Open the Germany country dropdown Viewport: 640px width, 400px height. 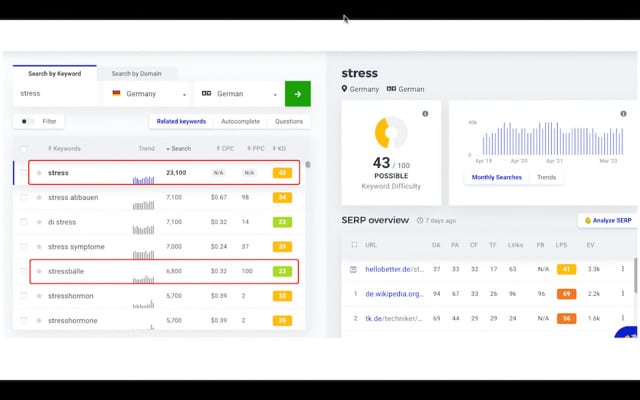click(150, 94)
